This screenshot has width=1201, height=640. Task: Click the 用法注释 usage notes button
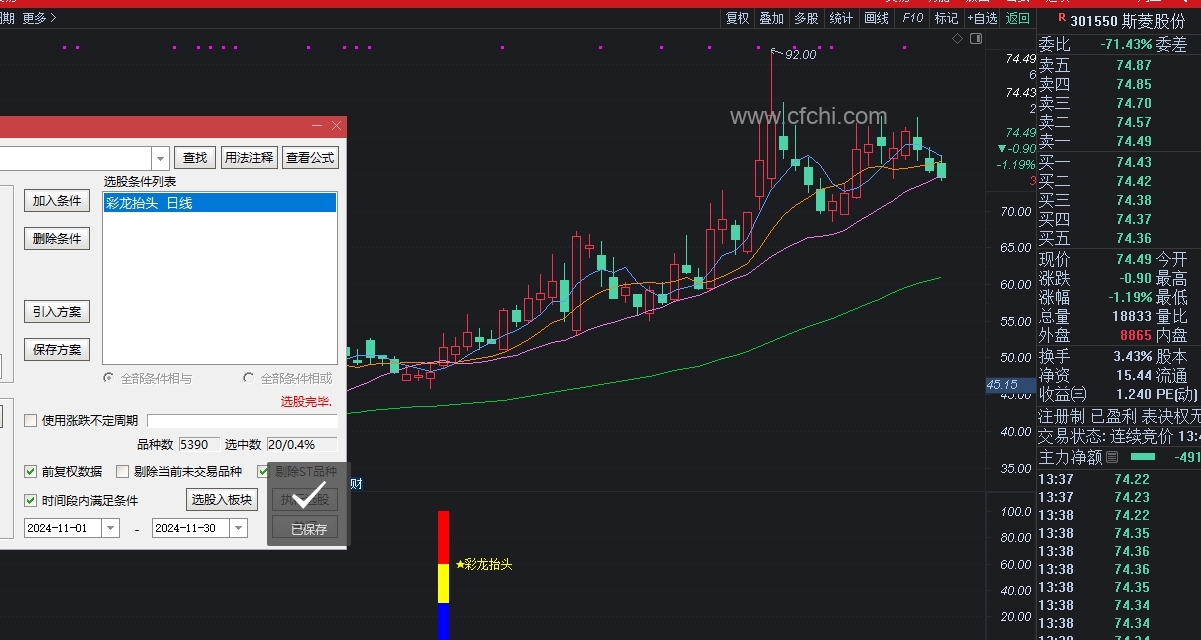pos(248,158)
